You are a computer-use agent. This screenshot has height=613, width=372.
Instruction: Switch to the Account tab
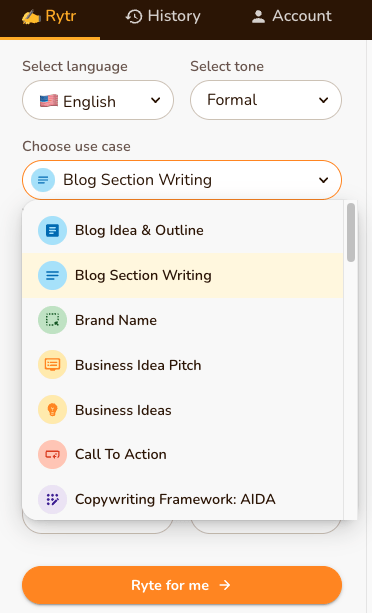point(292,16)
